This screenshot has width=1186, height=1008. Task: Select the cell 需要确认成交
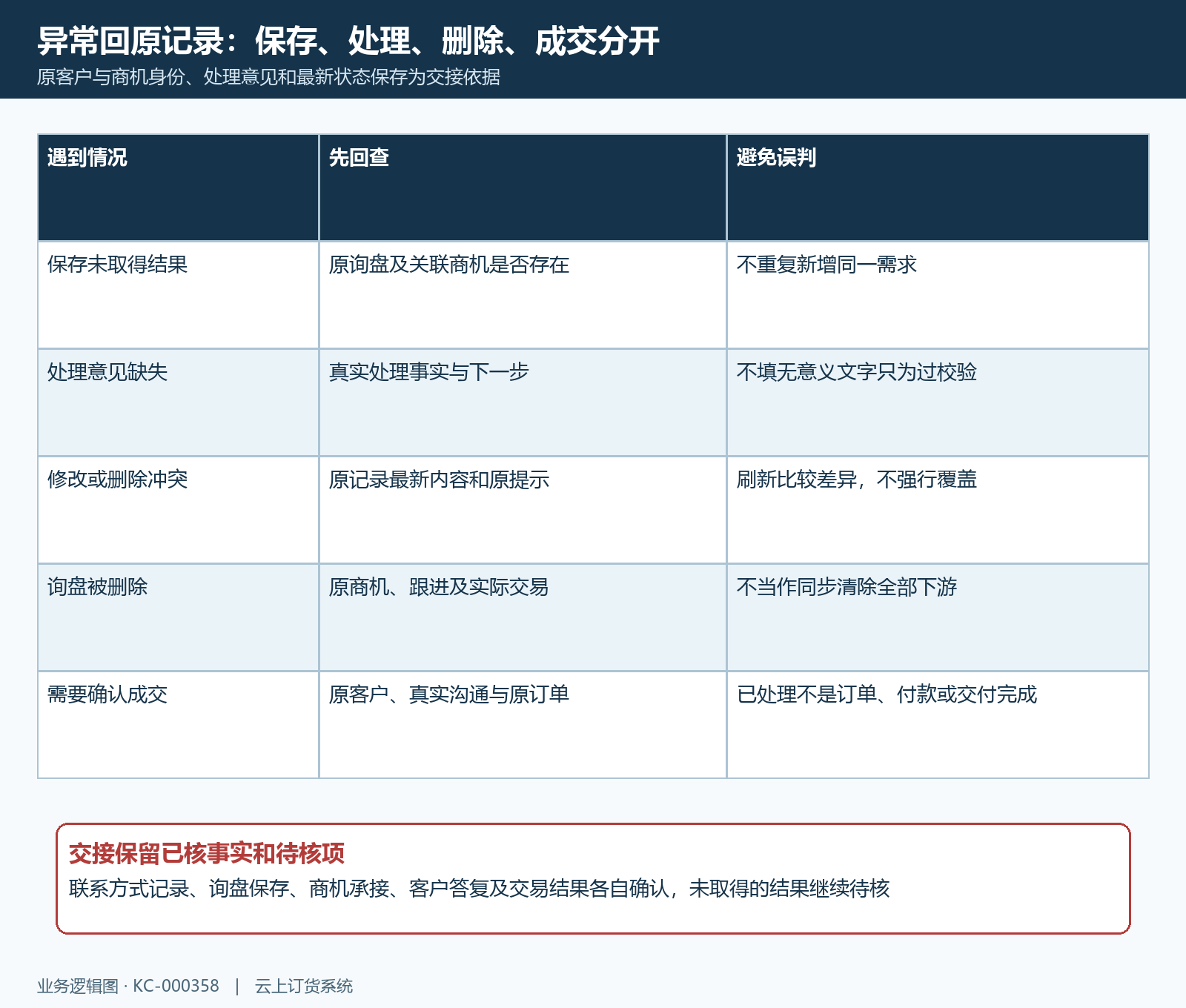tap(178, 725)
